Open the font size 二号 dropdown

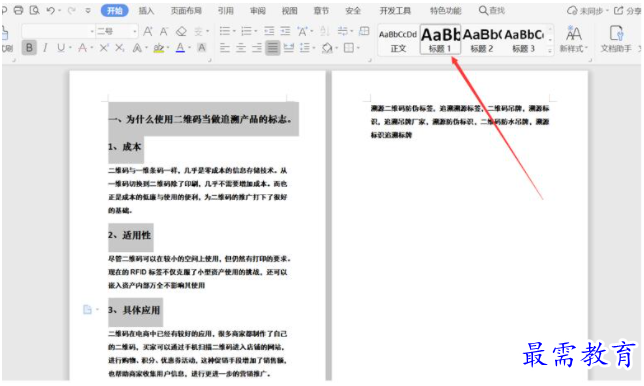134,31
